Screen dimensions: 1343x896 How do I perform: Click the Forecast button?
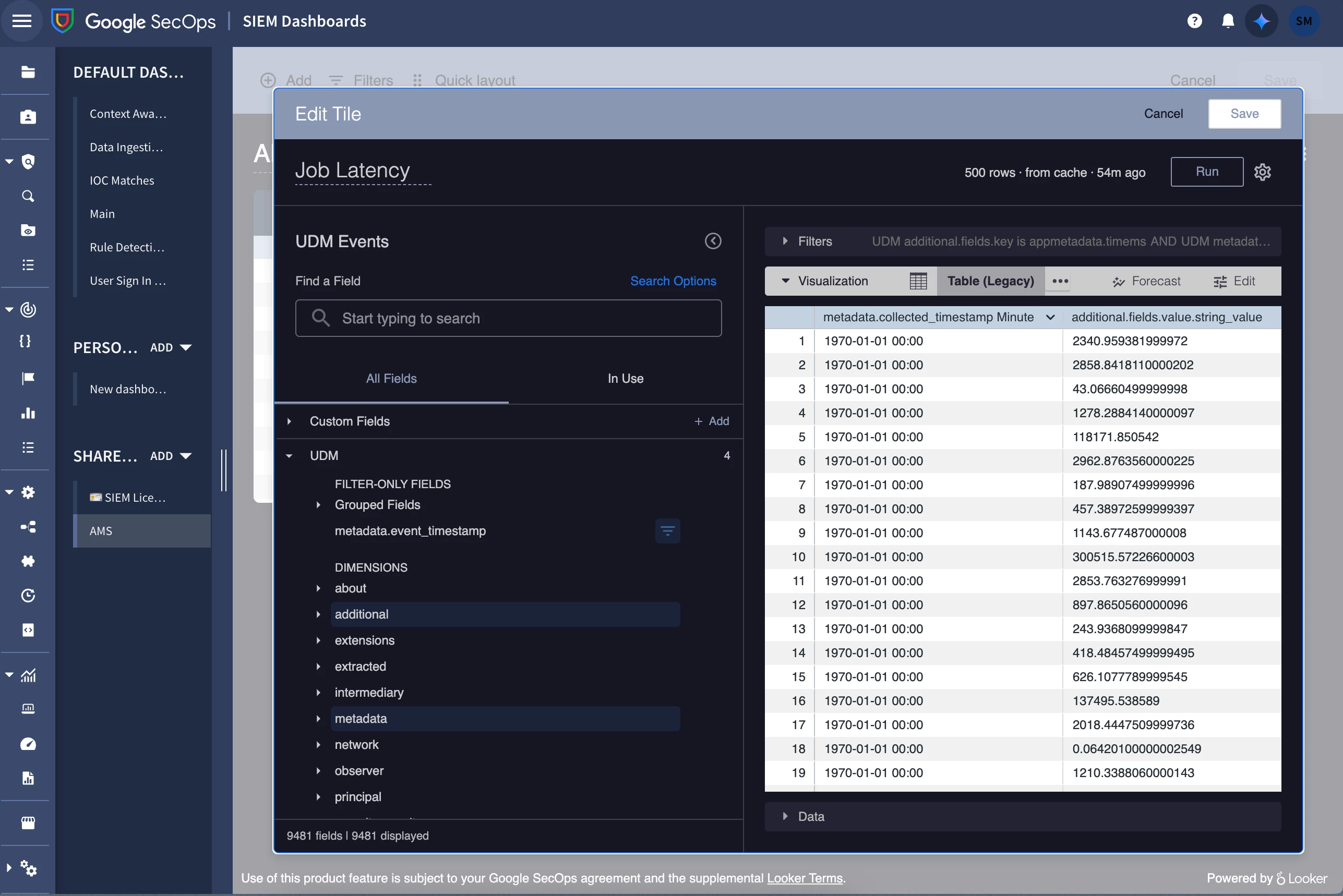coord(1146,281)
